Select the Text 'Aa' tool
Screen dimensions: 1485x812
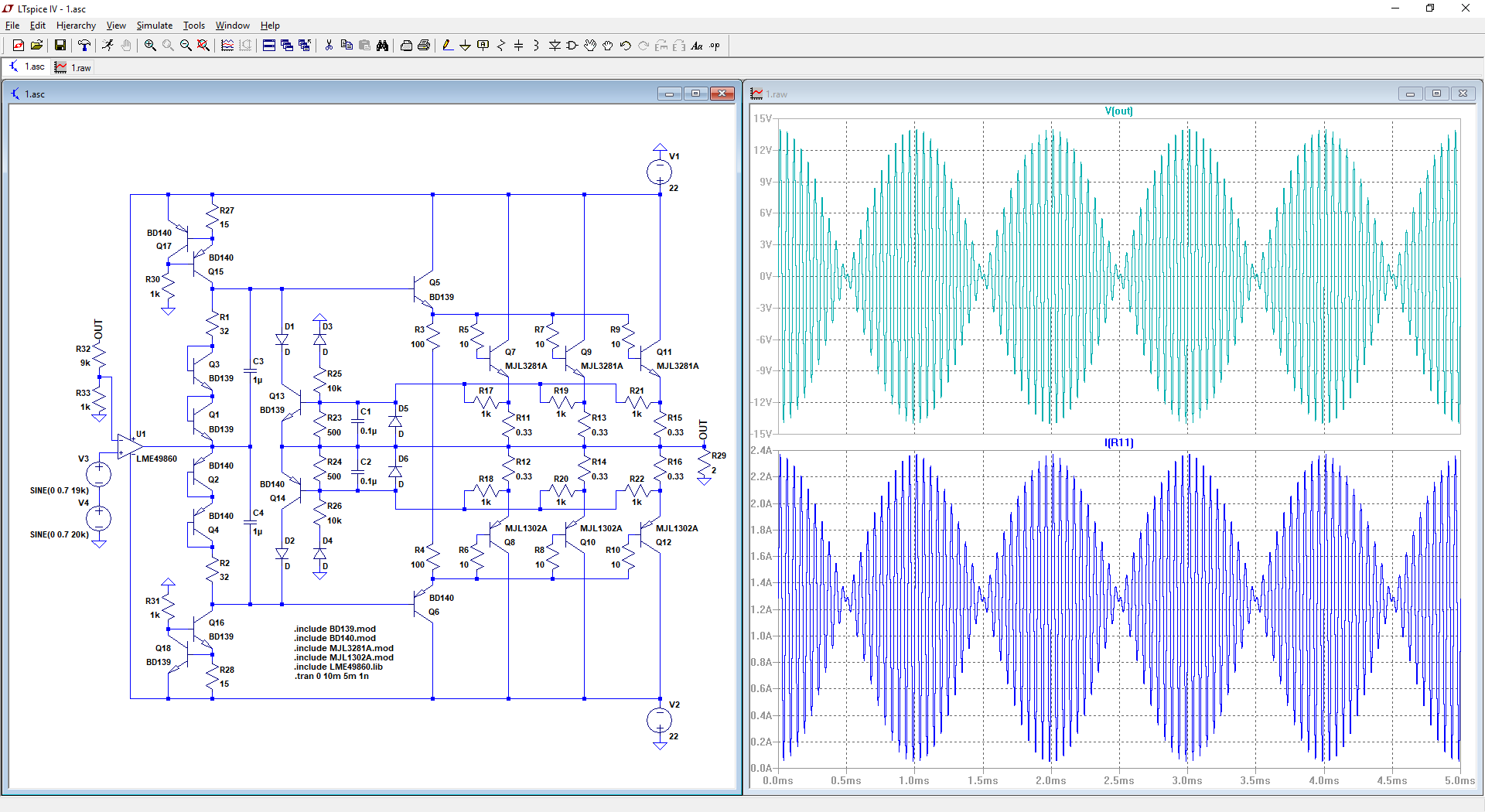tap(697, 46)
